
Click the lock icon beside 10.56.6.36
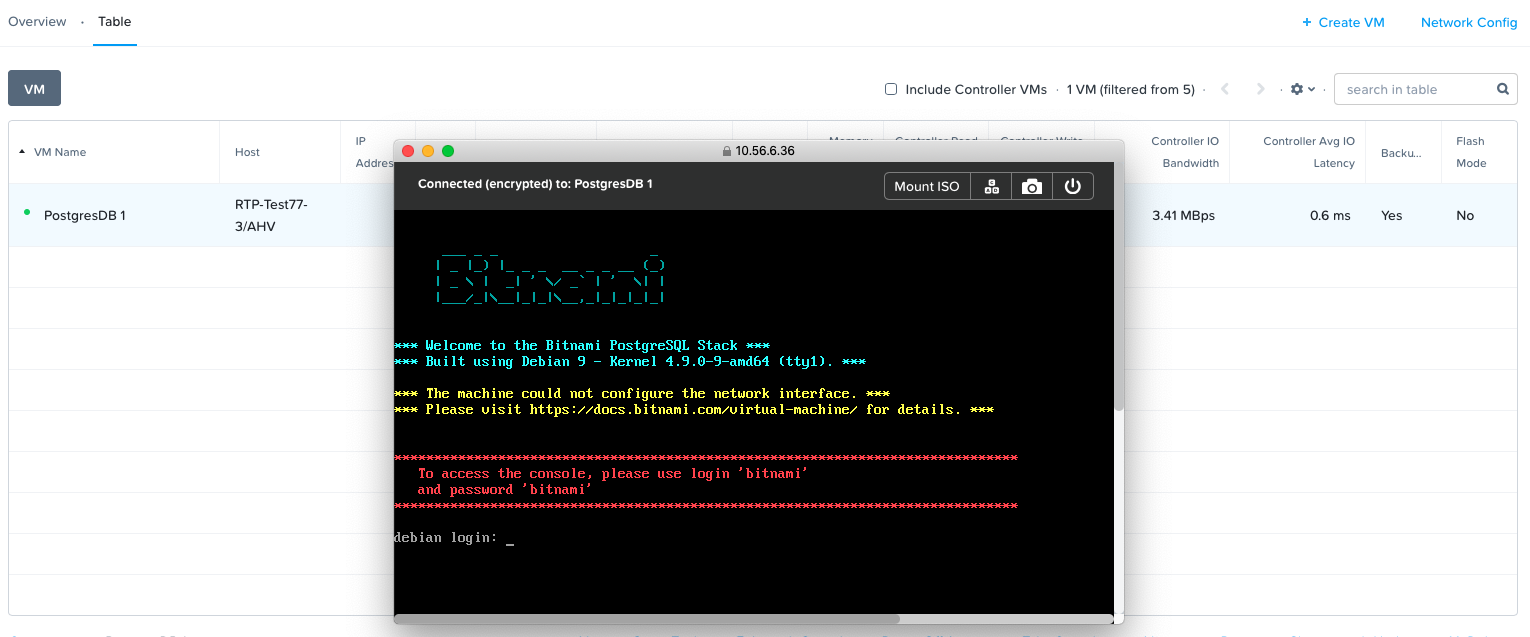(x=727, y=151)
